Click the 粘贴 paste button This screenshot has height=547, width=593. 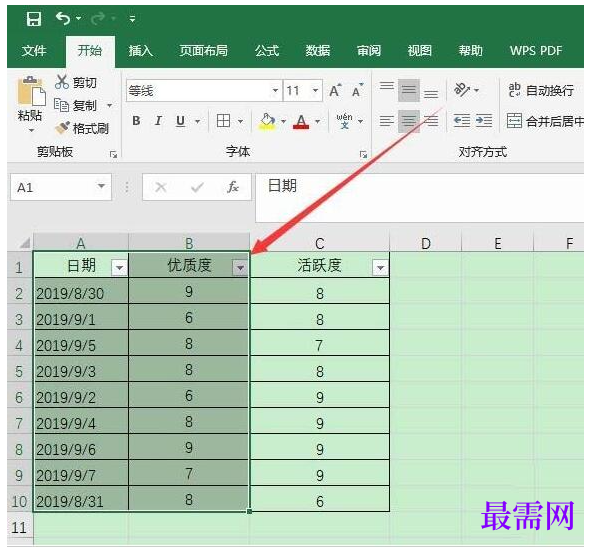click(x=30, y=103)
